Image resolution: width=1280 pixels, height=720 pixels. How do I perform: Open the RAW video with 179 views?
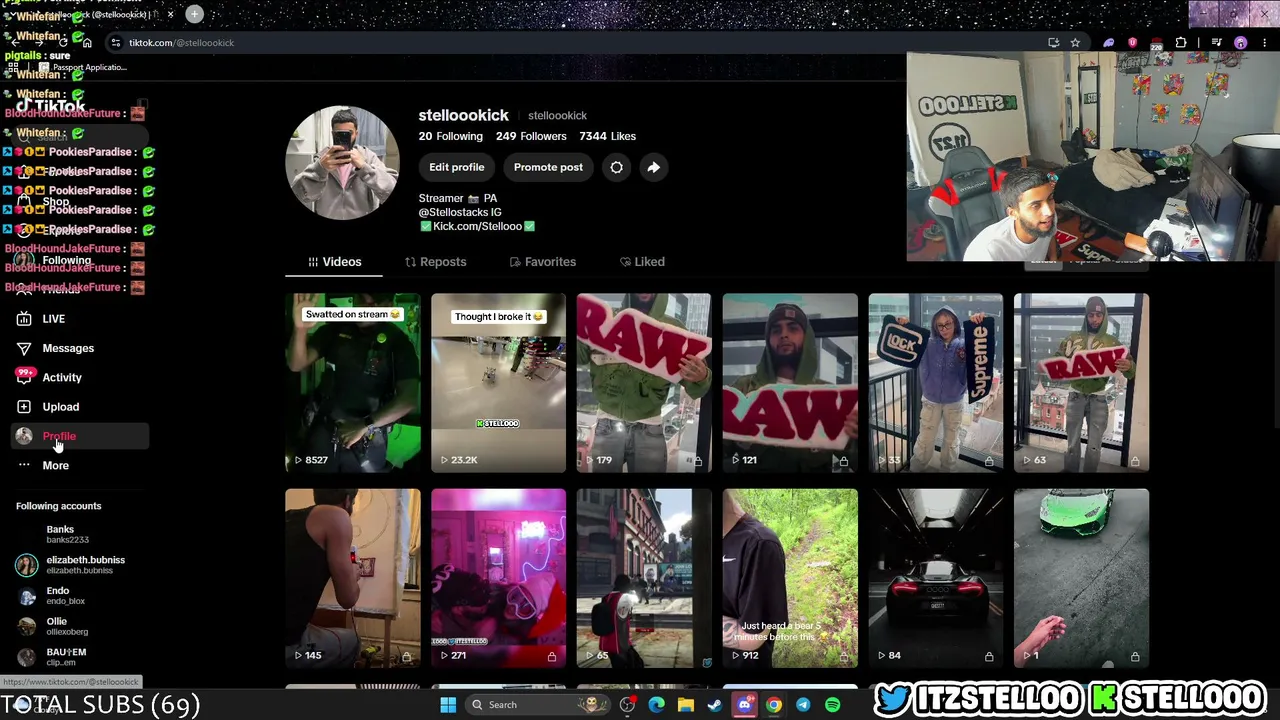click(644, 382)
